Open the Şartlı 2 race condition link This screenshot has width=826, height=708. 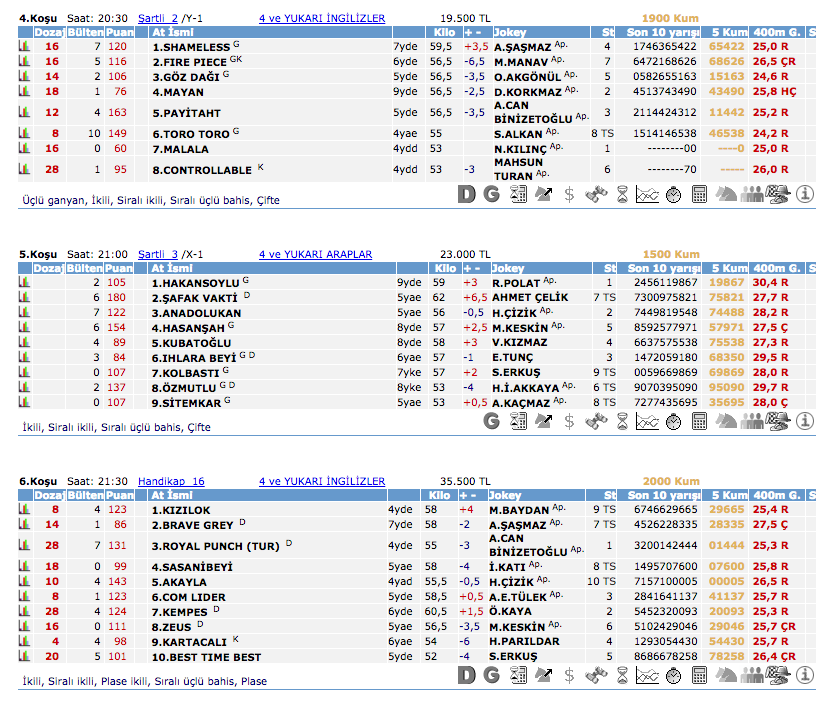click(x=158, y=19)
